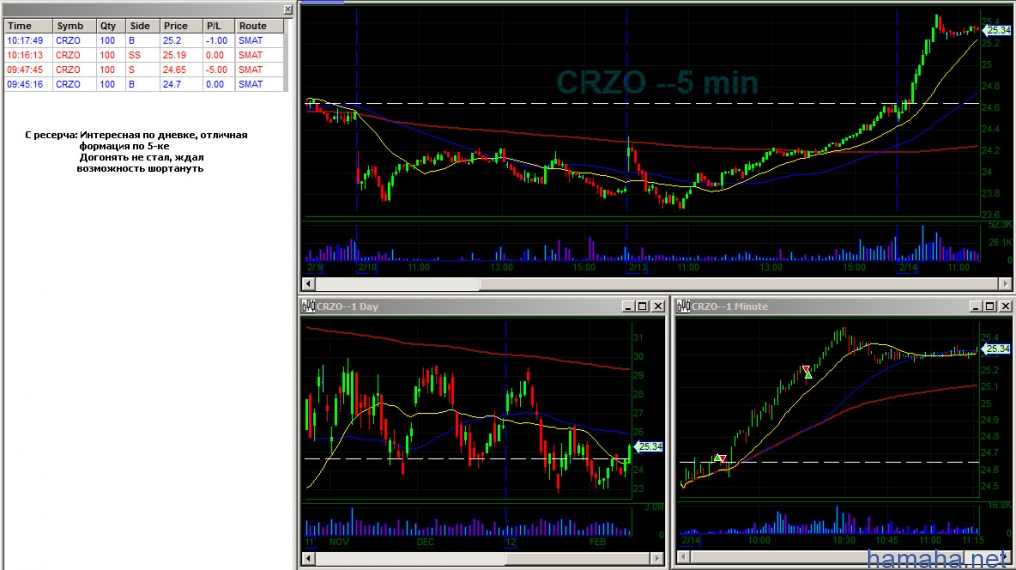Click the CRZO --5 min chart title

(x=657, y=82)
